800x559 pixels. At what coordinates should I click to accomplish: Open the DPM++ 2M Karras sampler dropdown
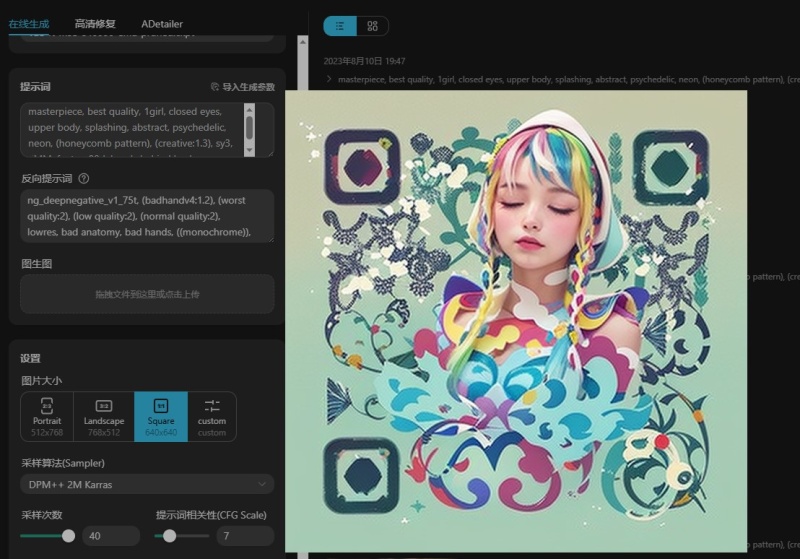(x=147, y=484)
